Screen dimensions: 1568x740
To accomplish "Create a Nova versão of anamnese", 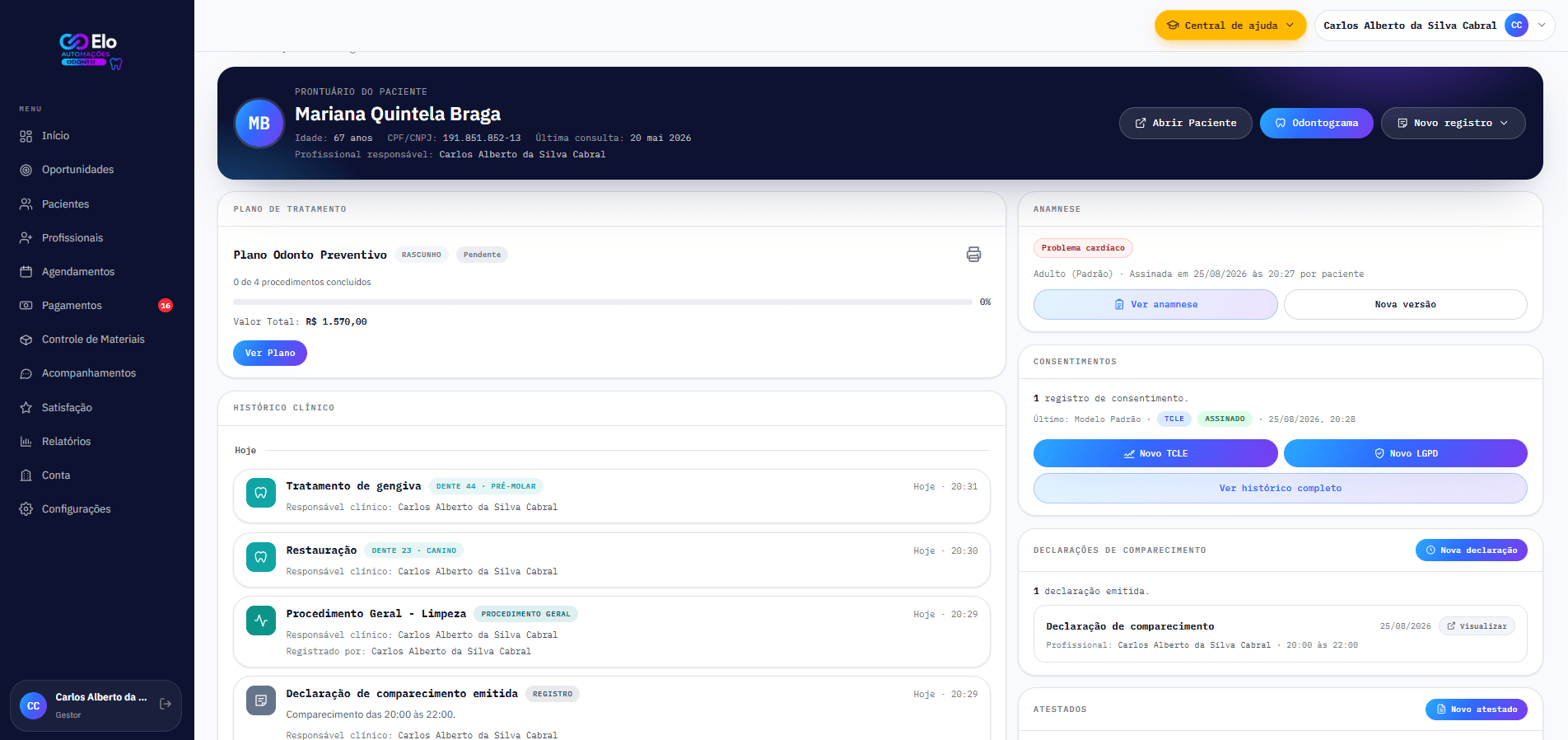I will [1405, 304].
